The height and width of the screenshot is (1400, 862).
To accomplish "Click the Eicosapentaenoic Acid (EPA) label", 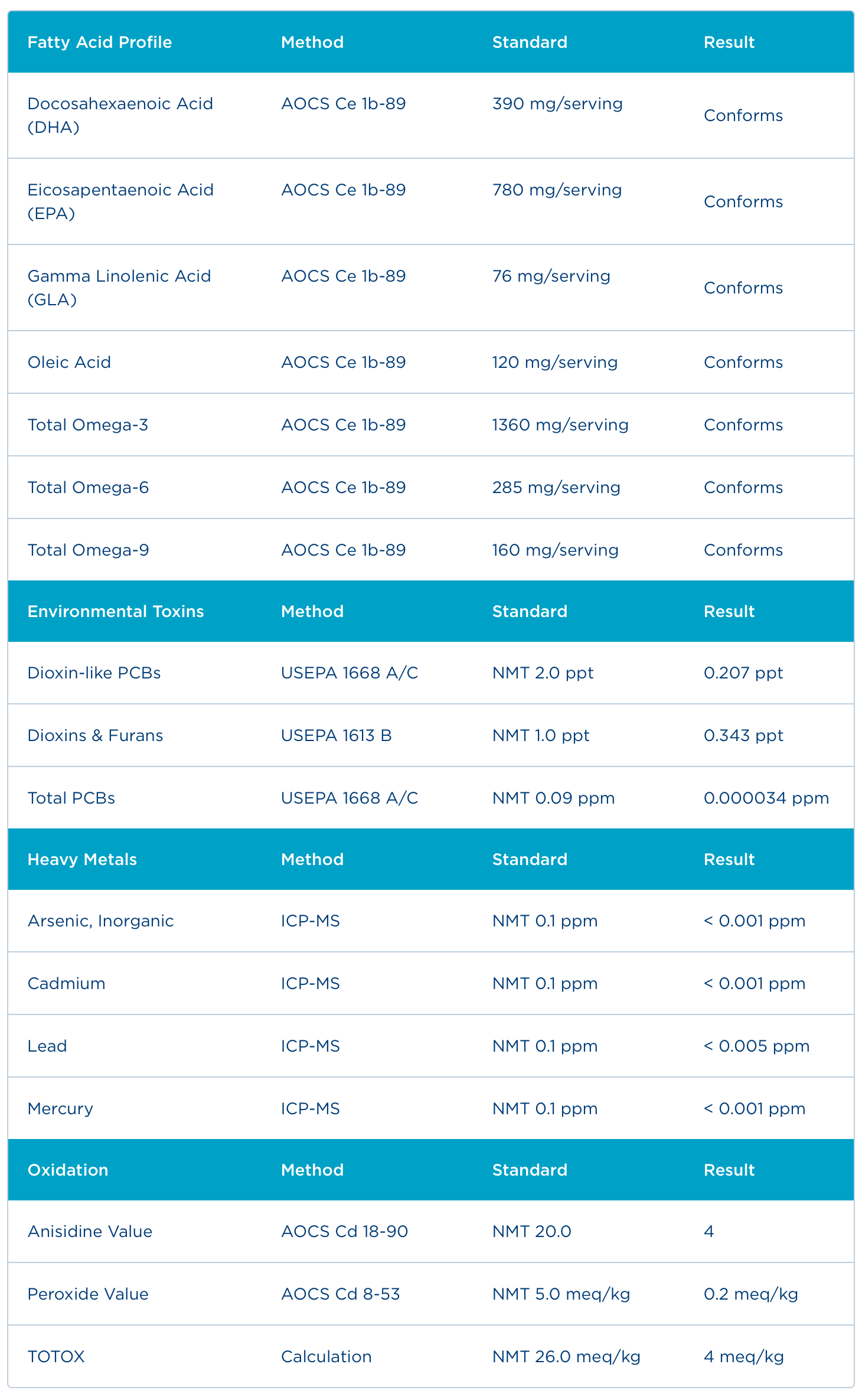I will 120,201.
